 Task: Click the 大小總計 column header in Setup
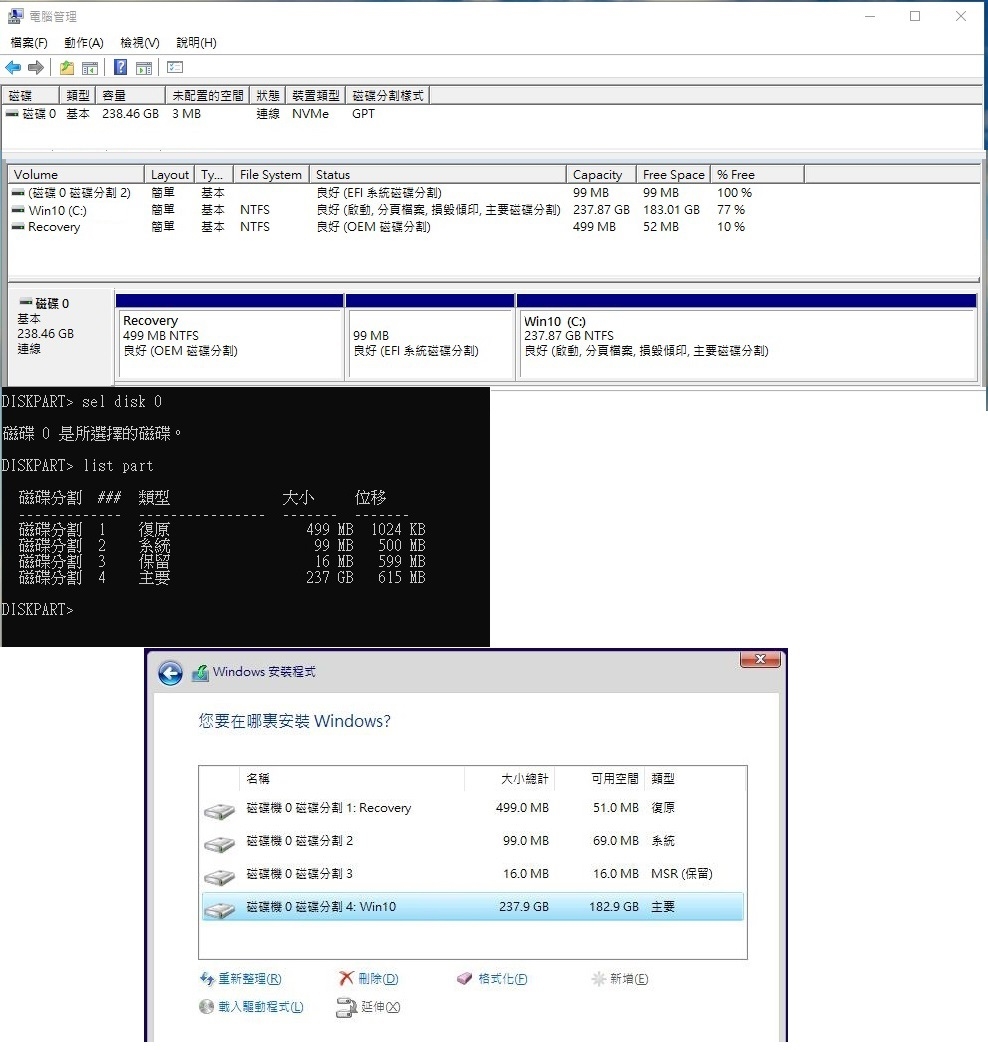coord(510,779)
